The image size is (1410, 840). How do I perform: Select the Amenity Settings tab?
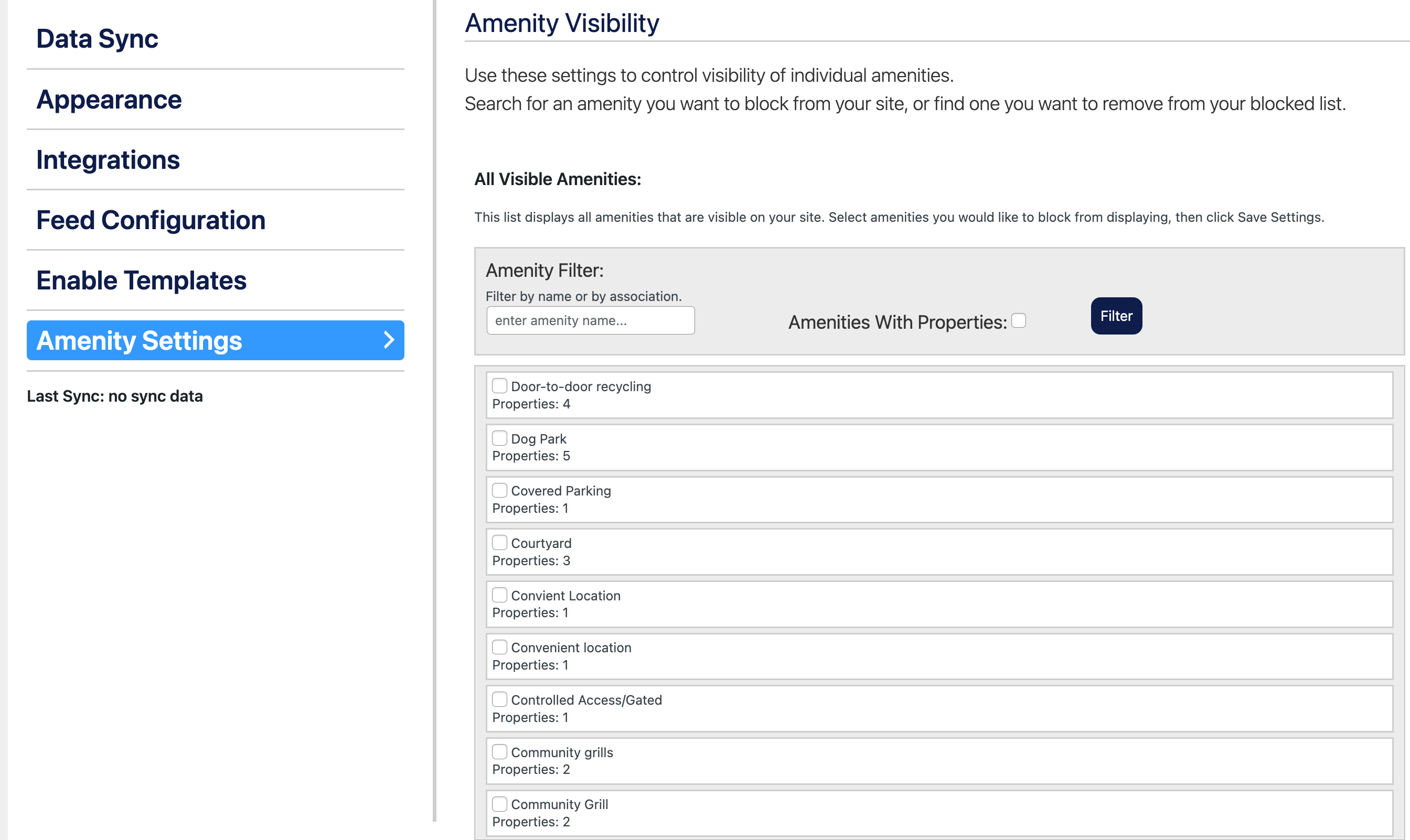(140, 341)
